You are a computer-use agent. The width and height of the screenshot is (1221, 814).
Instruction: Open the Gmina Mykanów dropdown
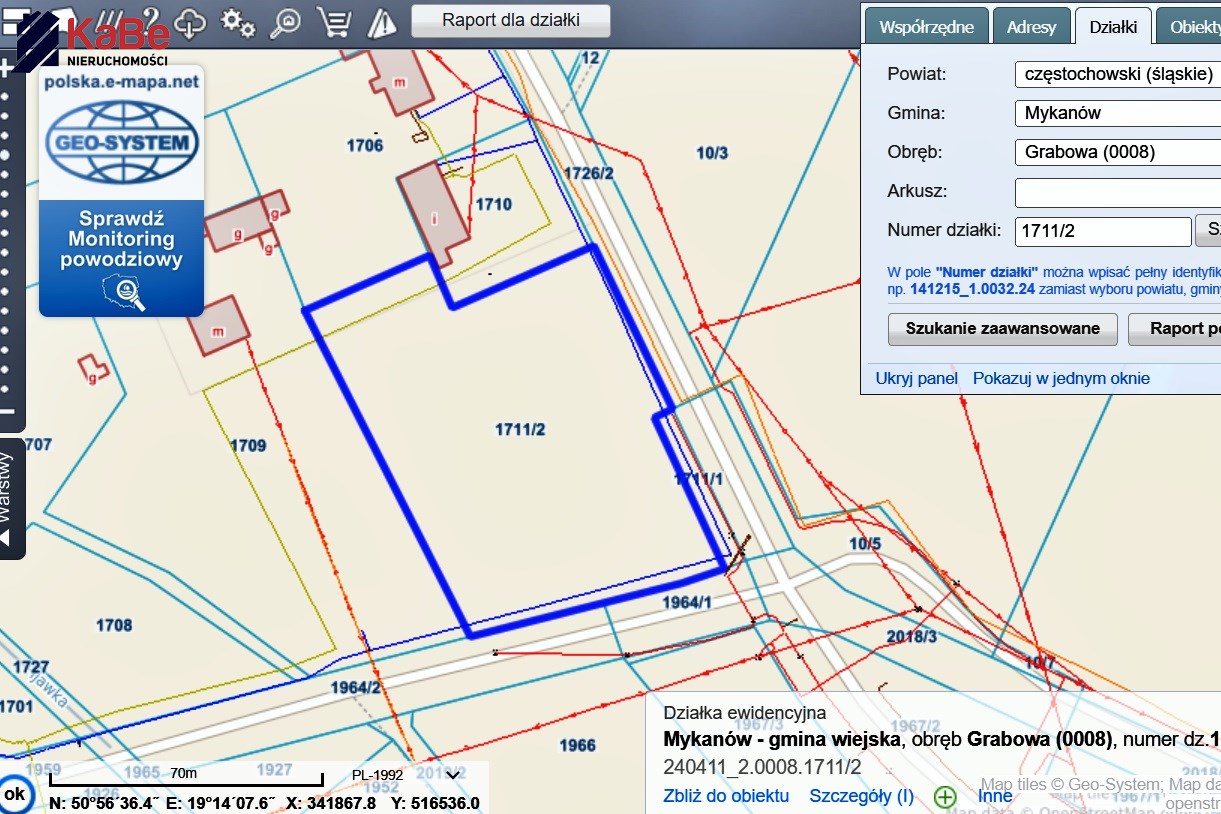coord(1117,113)
